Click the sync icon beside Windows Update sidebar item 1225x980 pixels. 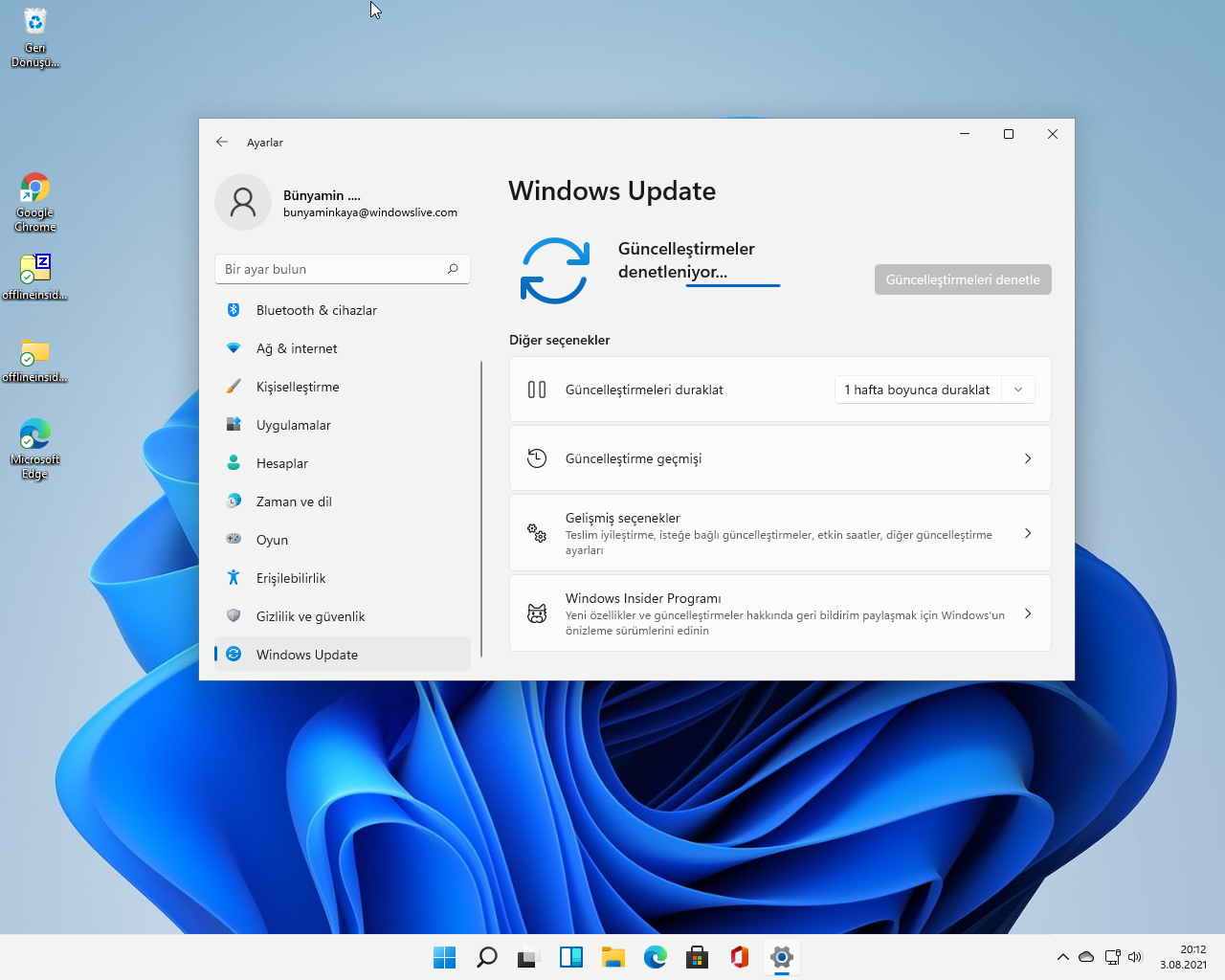(234, 655)
